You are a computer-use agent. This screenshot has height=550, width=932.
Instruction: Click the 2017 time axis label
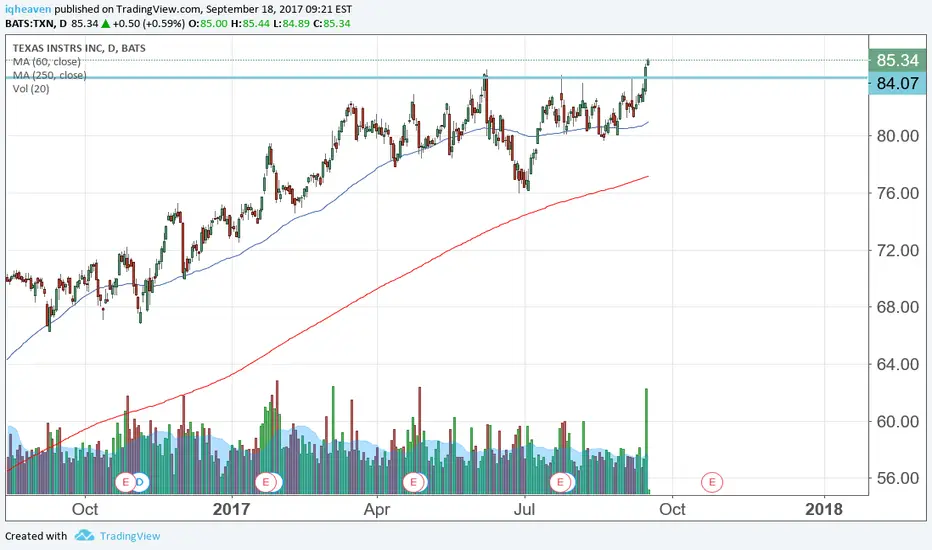[231, 510]
